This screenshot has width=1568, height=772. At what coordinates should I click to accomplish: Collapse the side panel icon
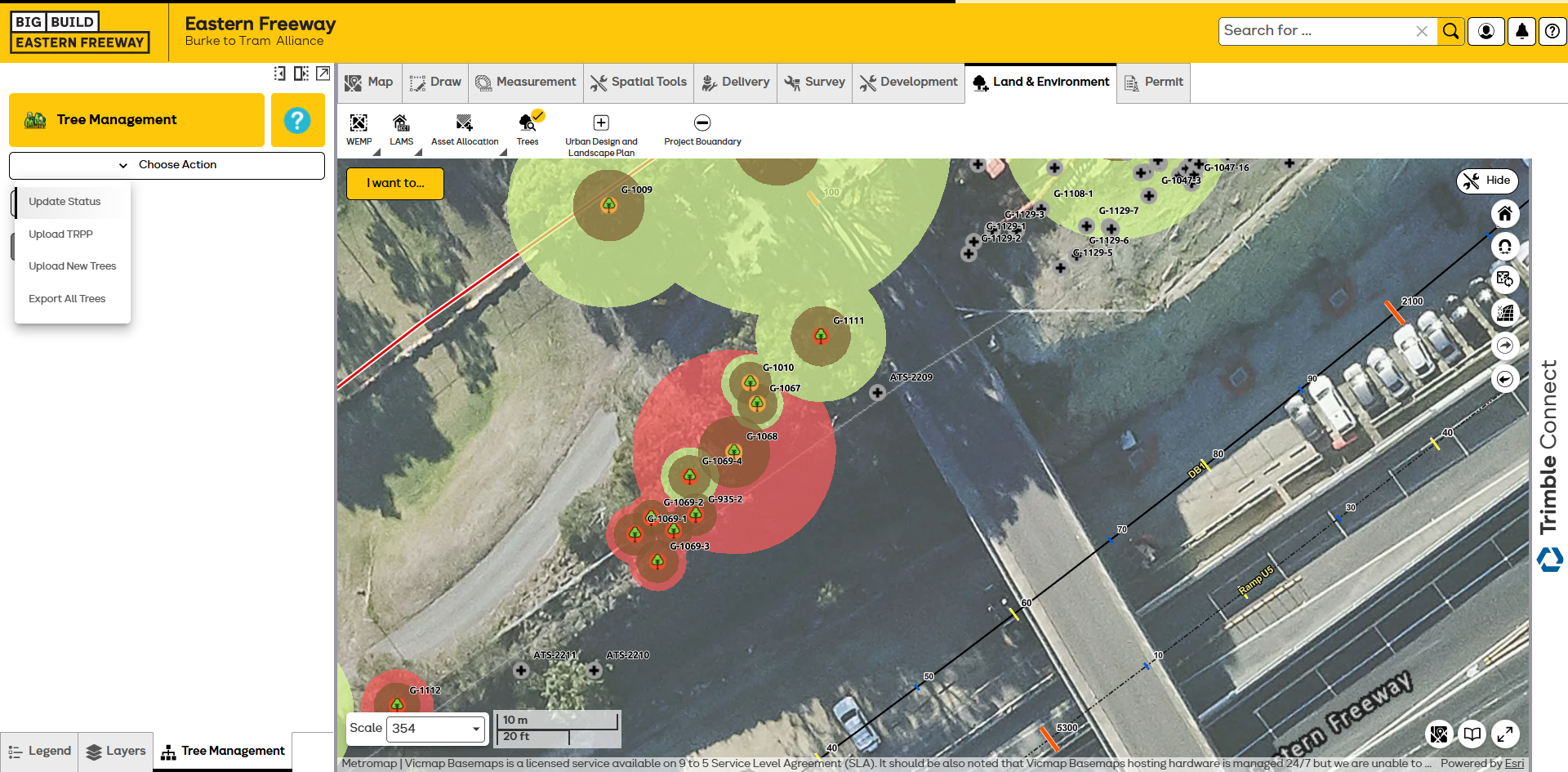(x=279, y=74)
